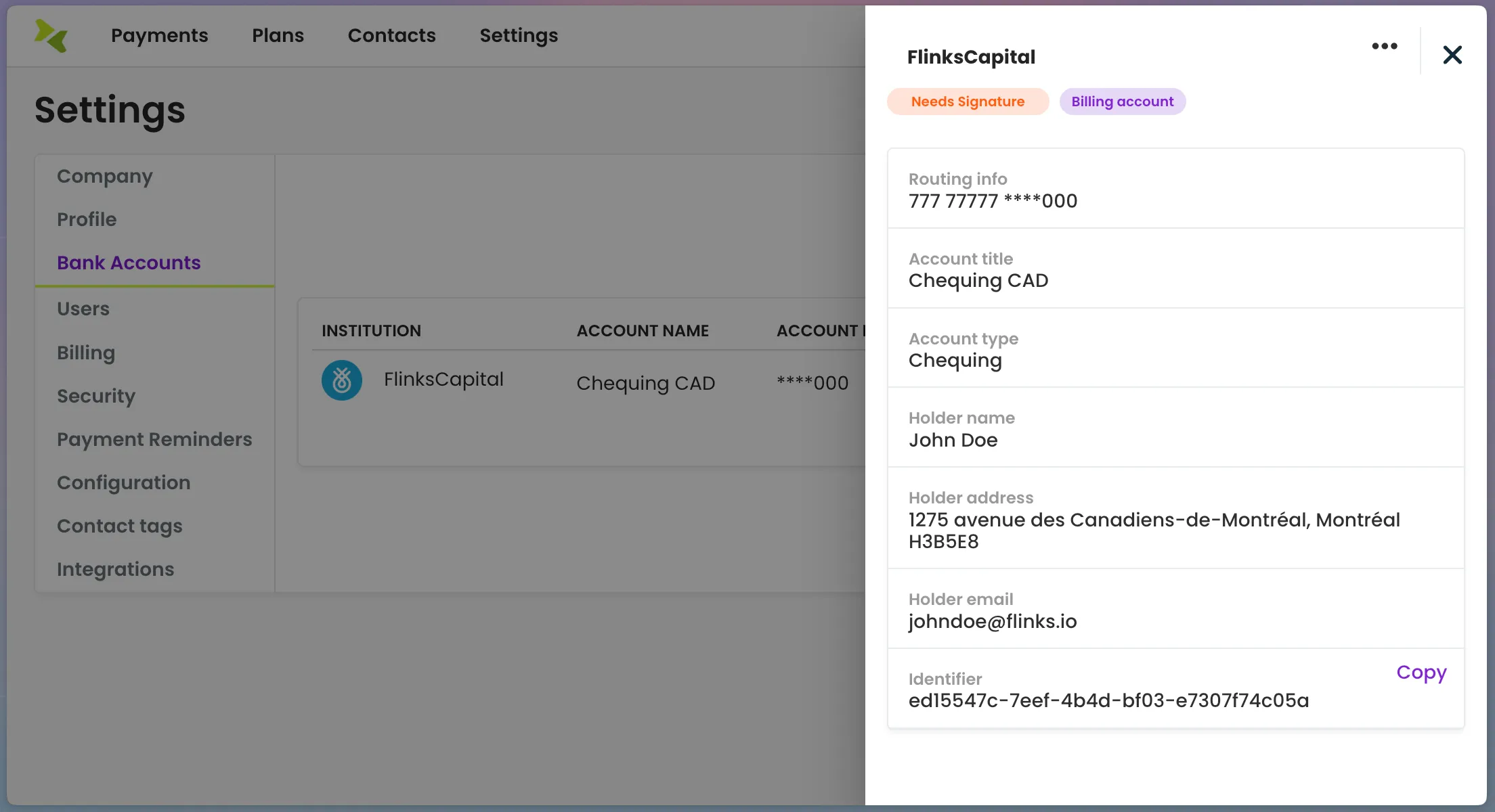Copy the account identifier
The width and height of the screenshot is (1495, 812).
click(1421, 673)
